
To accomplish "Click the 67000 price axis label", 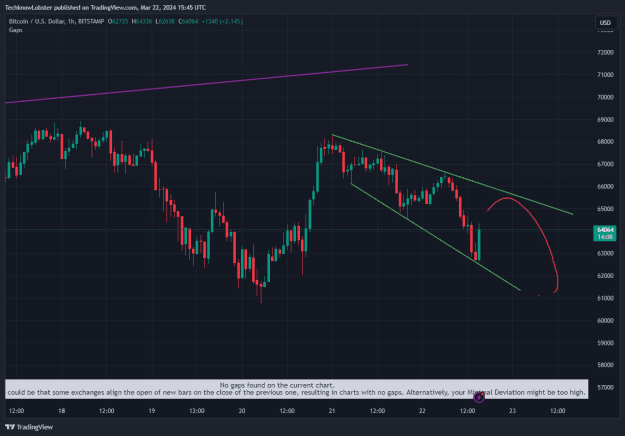I will point(605,164).
